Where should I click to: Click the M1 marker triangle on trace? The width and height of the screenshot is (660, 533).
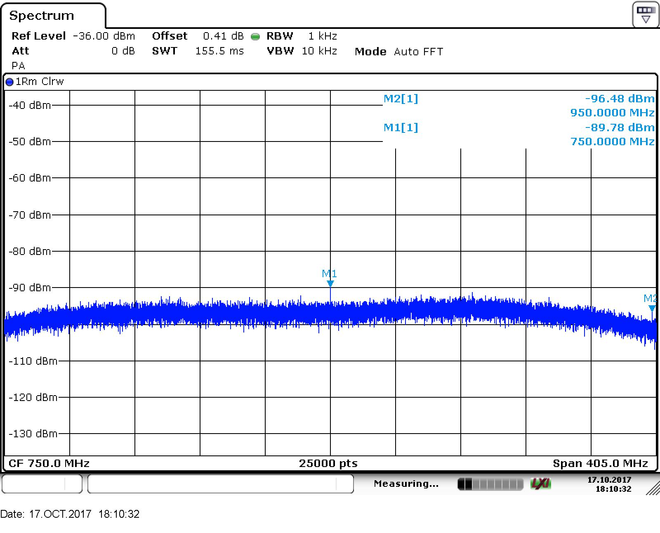(330, 284)
